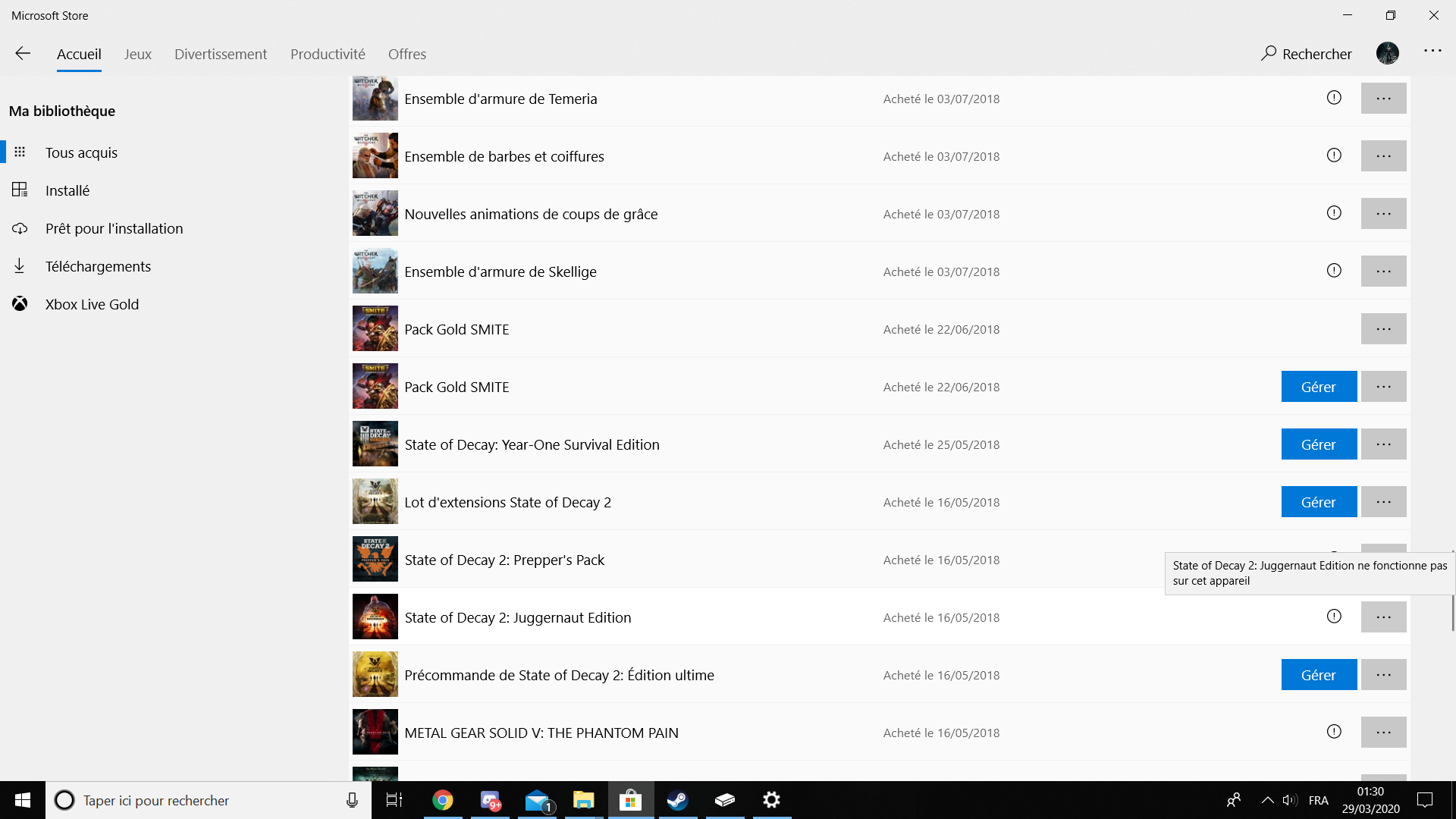This screenshot has width=1456, height=819.
Task: Click the back arrow icon
Action: (x=23, y=53)
